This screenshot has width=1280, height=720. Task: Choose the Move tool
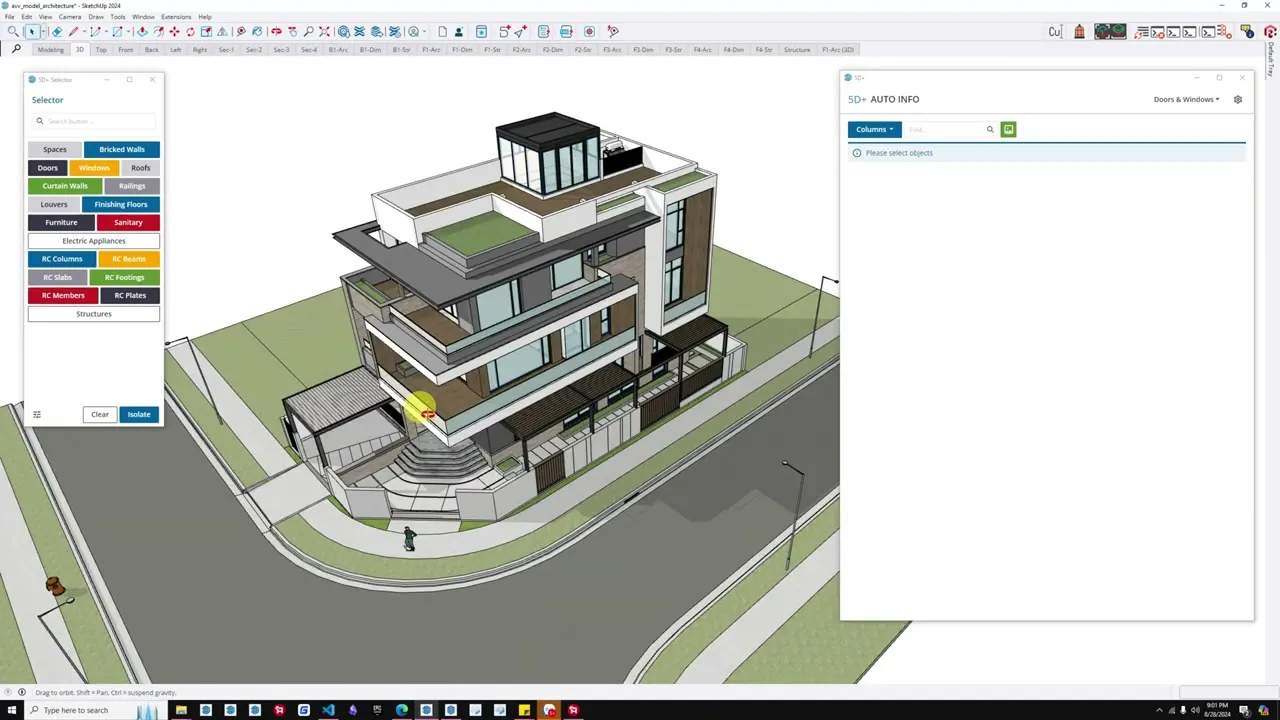[x=174, y=32]
